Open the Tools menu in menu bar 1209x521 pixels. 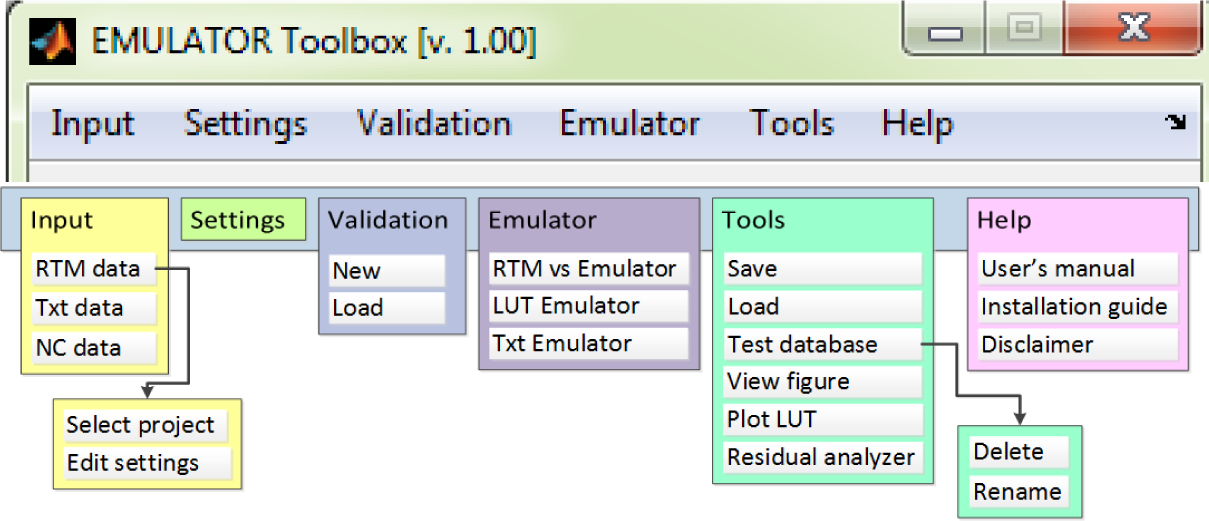(x=791, y=124)
